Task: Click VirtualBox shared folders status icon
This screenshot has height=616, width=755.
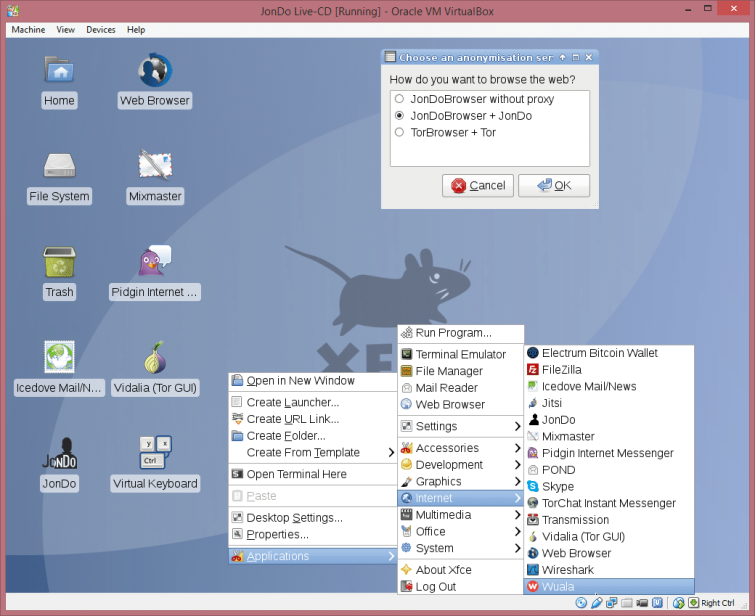Action: pyautogui.click(x=627, y=603)
